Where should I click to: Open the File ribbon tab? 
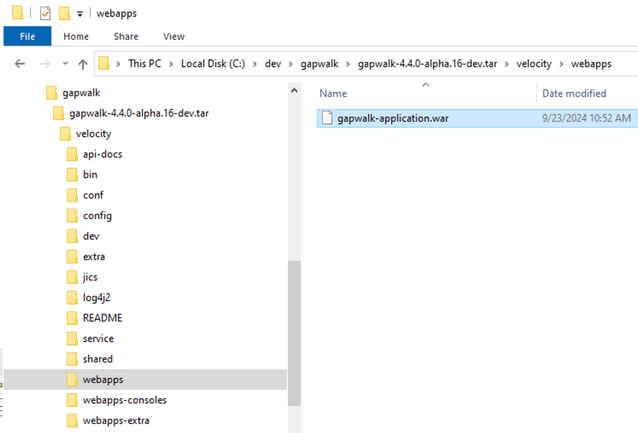[27, 36]
